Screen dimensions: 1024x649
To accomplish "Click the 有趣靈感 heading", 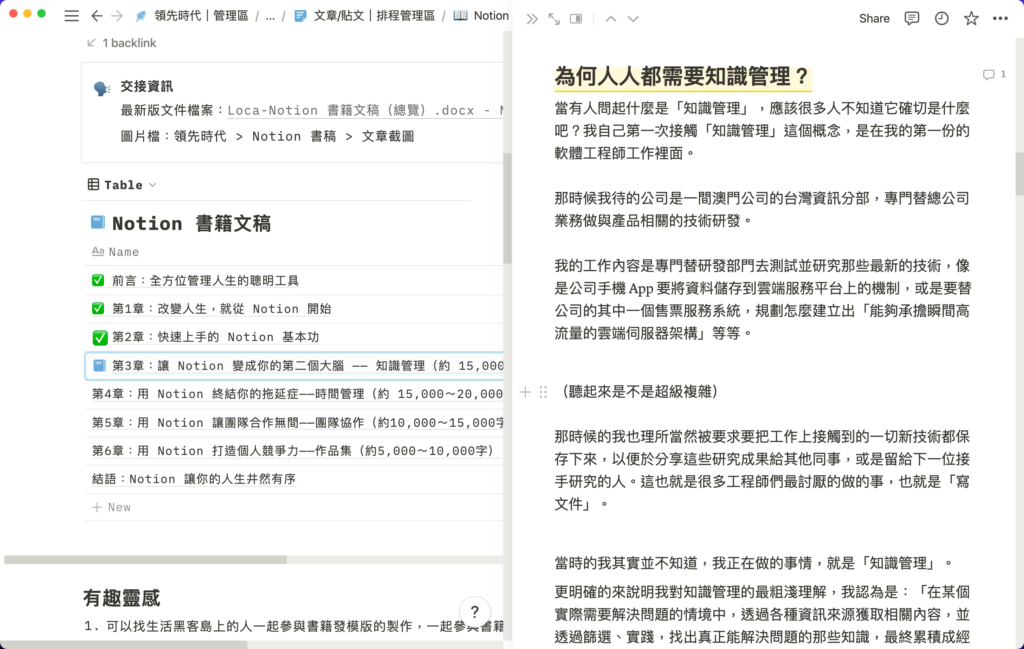I will point(121,597).
